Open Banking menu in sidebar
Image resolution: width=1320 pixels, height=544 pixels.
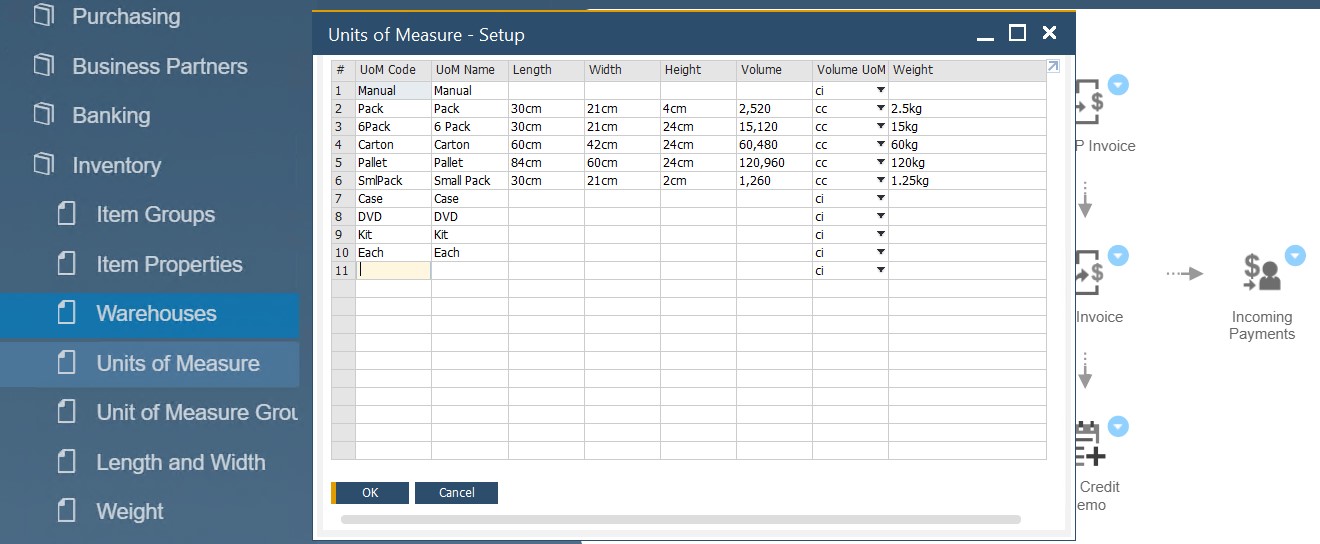(111, 115)
